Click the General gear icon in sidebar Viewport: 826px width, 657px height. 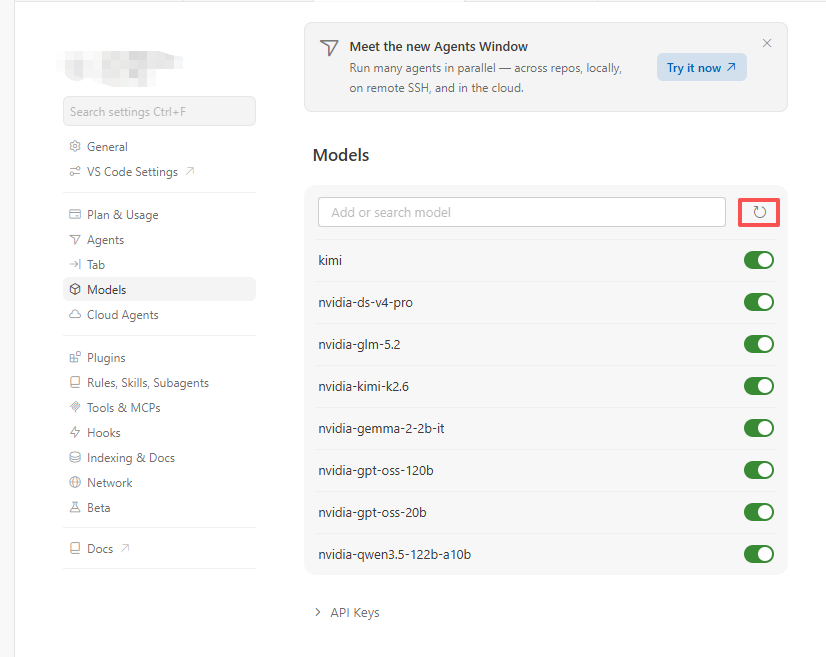click(75, 146)
